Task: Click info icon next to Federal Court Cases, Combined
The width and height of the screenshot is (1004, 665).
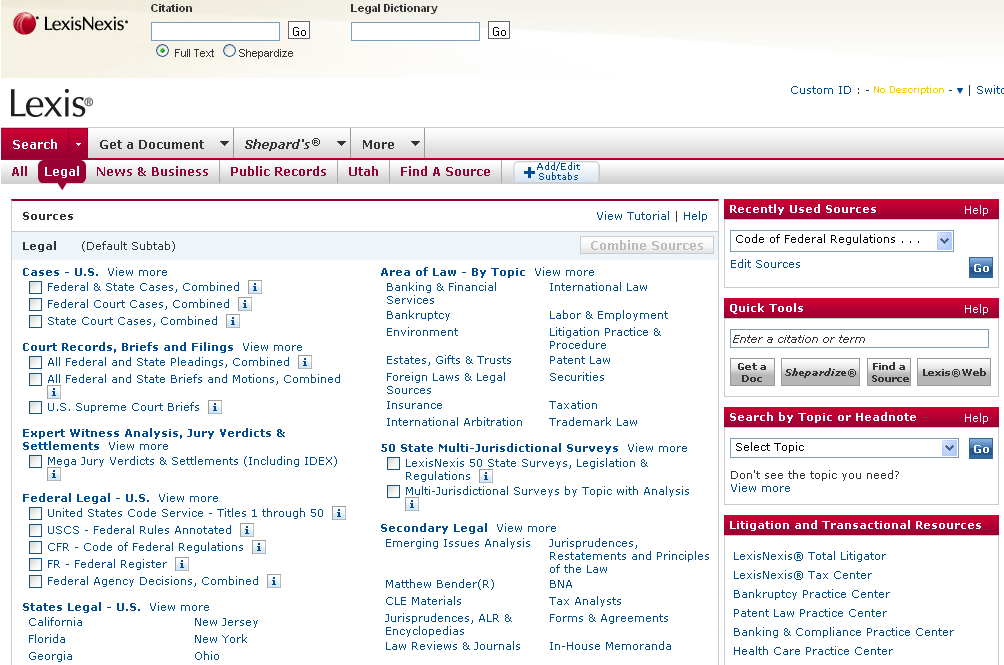Action: click(244, 305)
